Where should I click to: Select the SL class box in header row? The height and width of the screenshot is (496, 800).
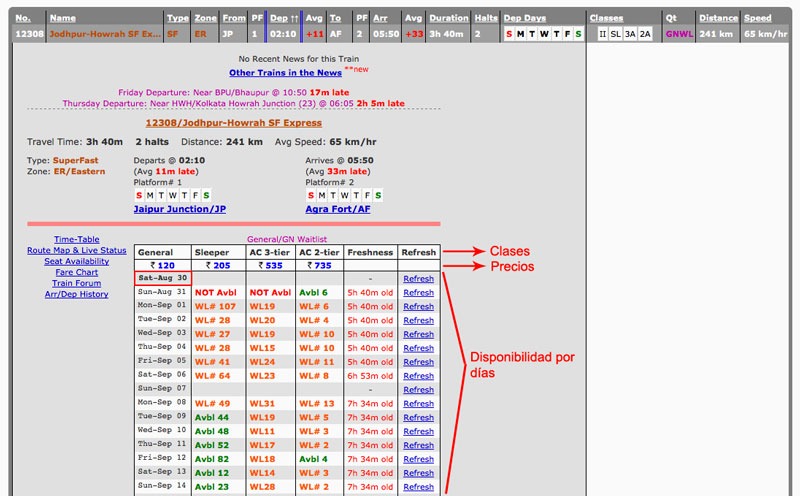616,34
